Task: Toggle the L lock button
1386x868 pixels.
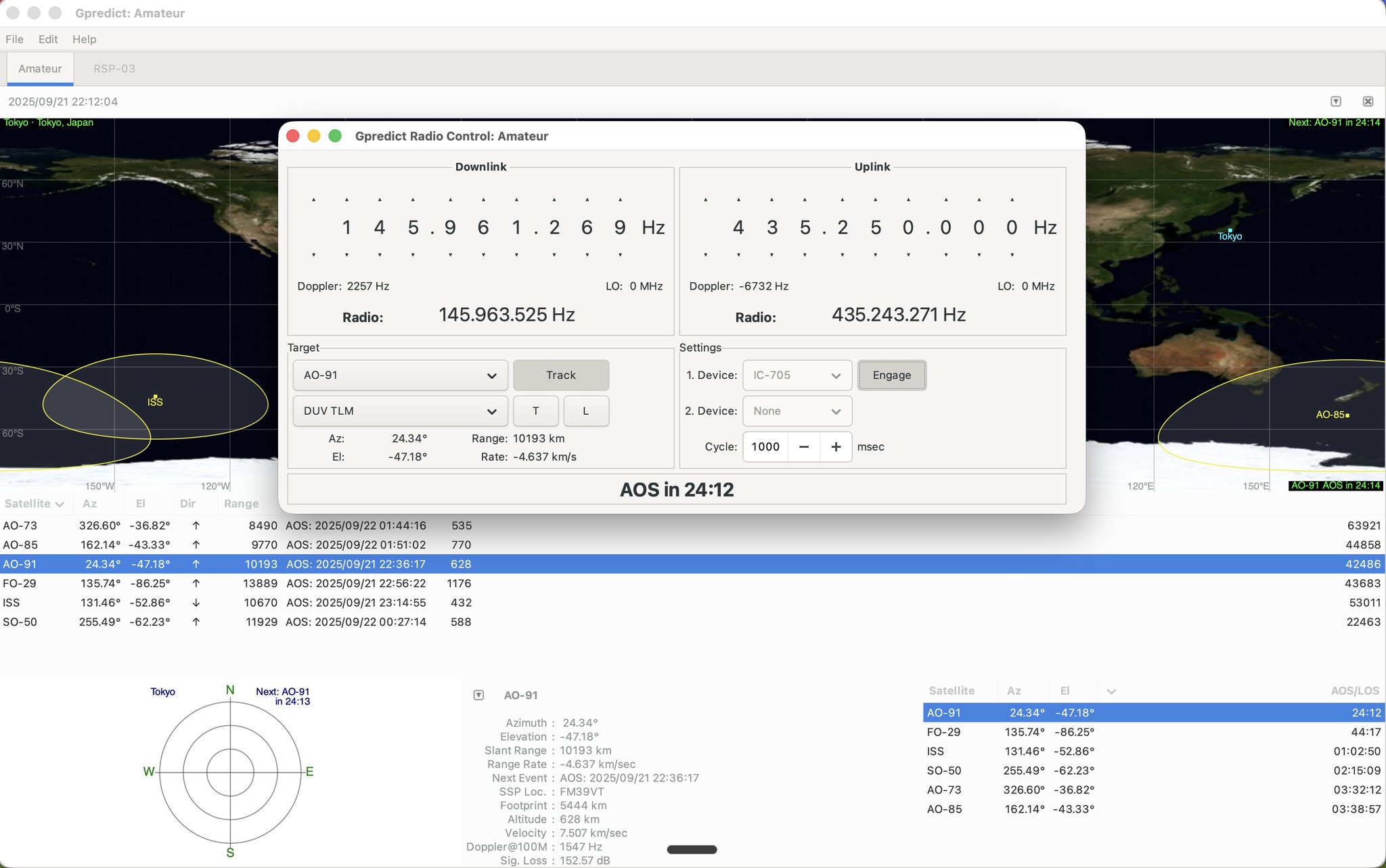Action: click(x=585, y=411)
